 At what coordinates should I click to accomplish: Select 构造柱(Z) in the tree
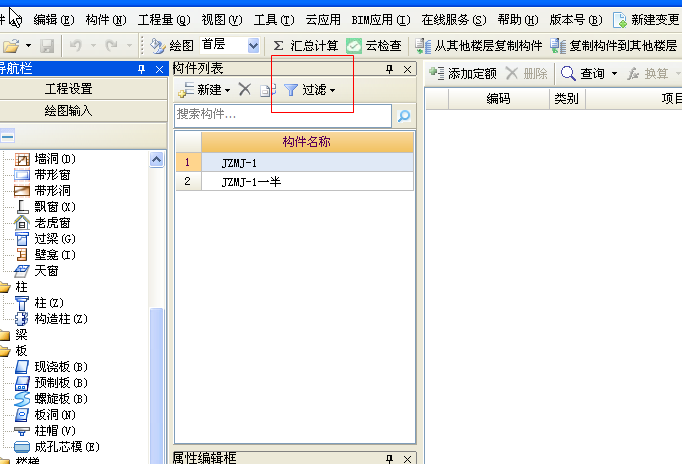[x=51, y=319]
